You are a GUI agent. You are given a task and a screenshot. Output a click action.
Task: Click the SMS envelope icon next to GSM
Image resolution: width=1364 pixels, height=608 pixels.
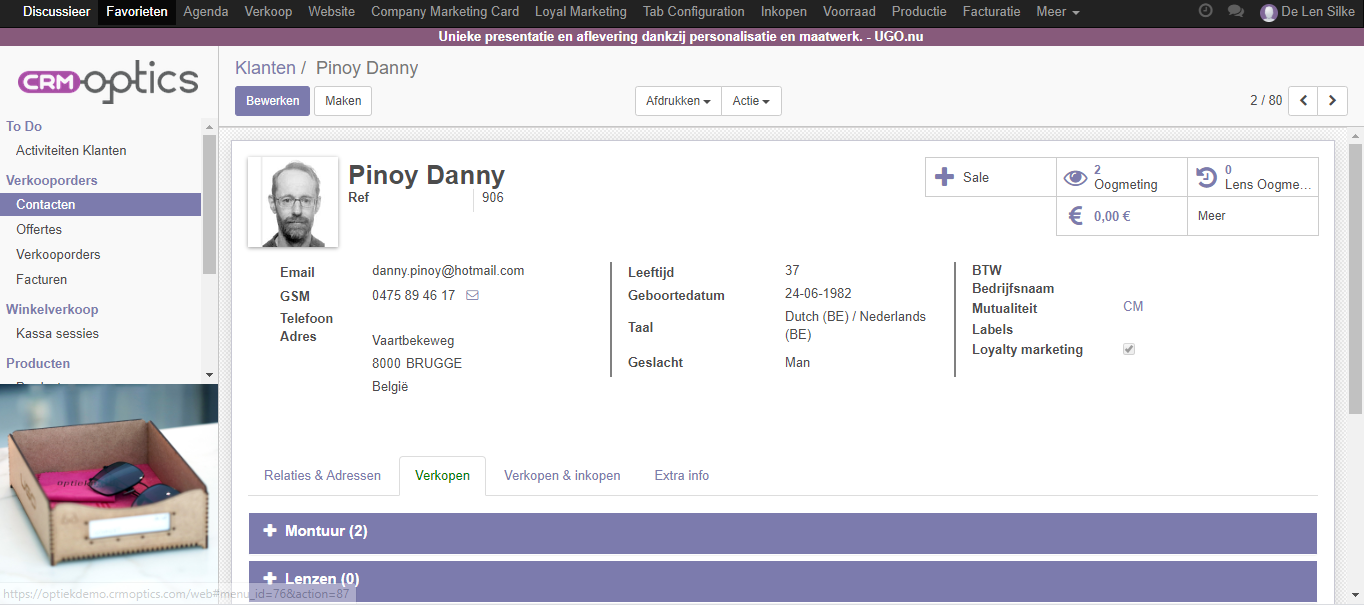pos(472,295)
